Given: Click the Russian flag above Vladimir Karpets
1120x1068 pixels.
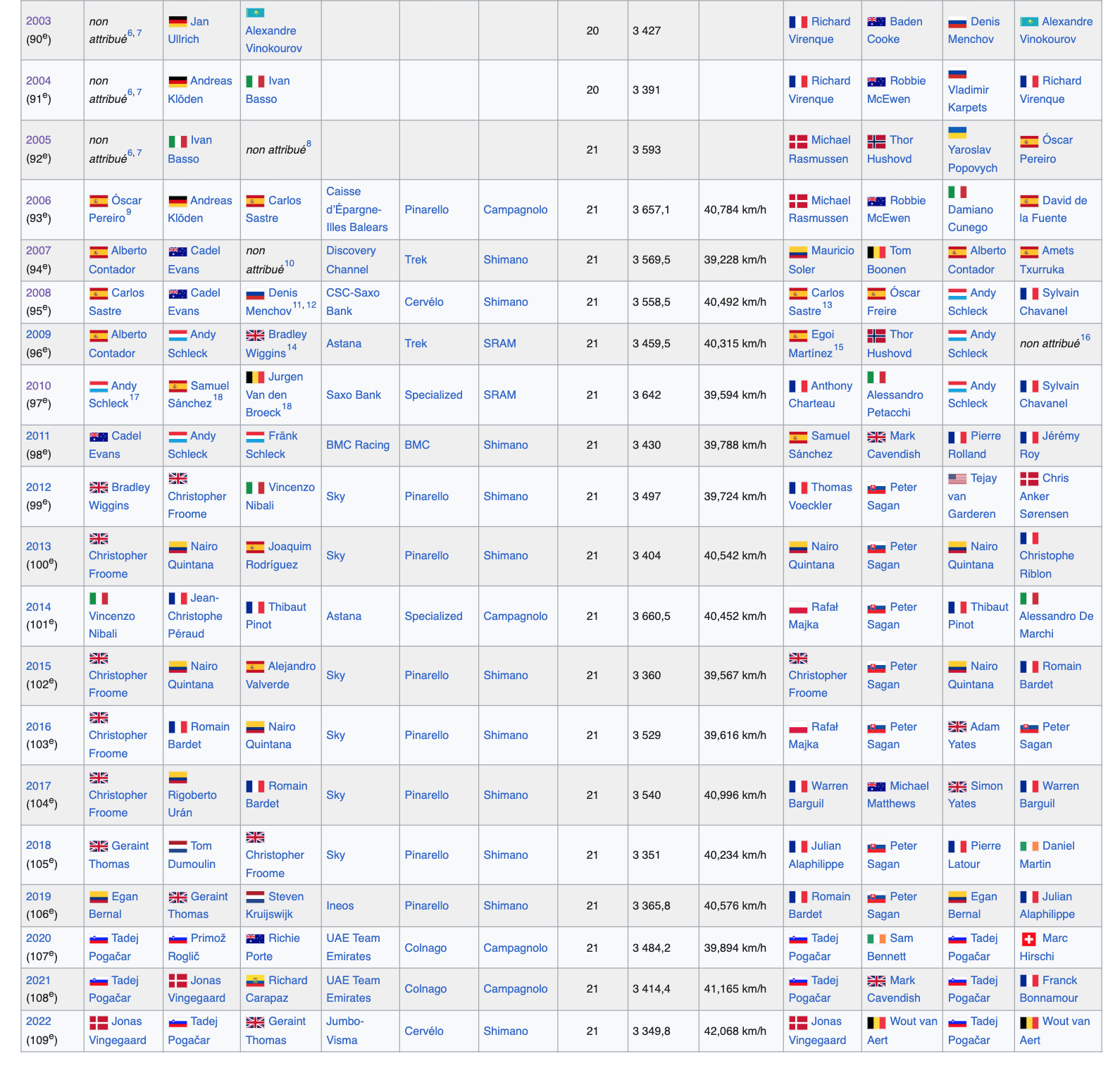Looking at the screenshot, I should 957,73.
